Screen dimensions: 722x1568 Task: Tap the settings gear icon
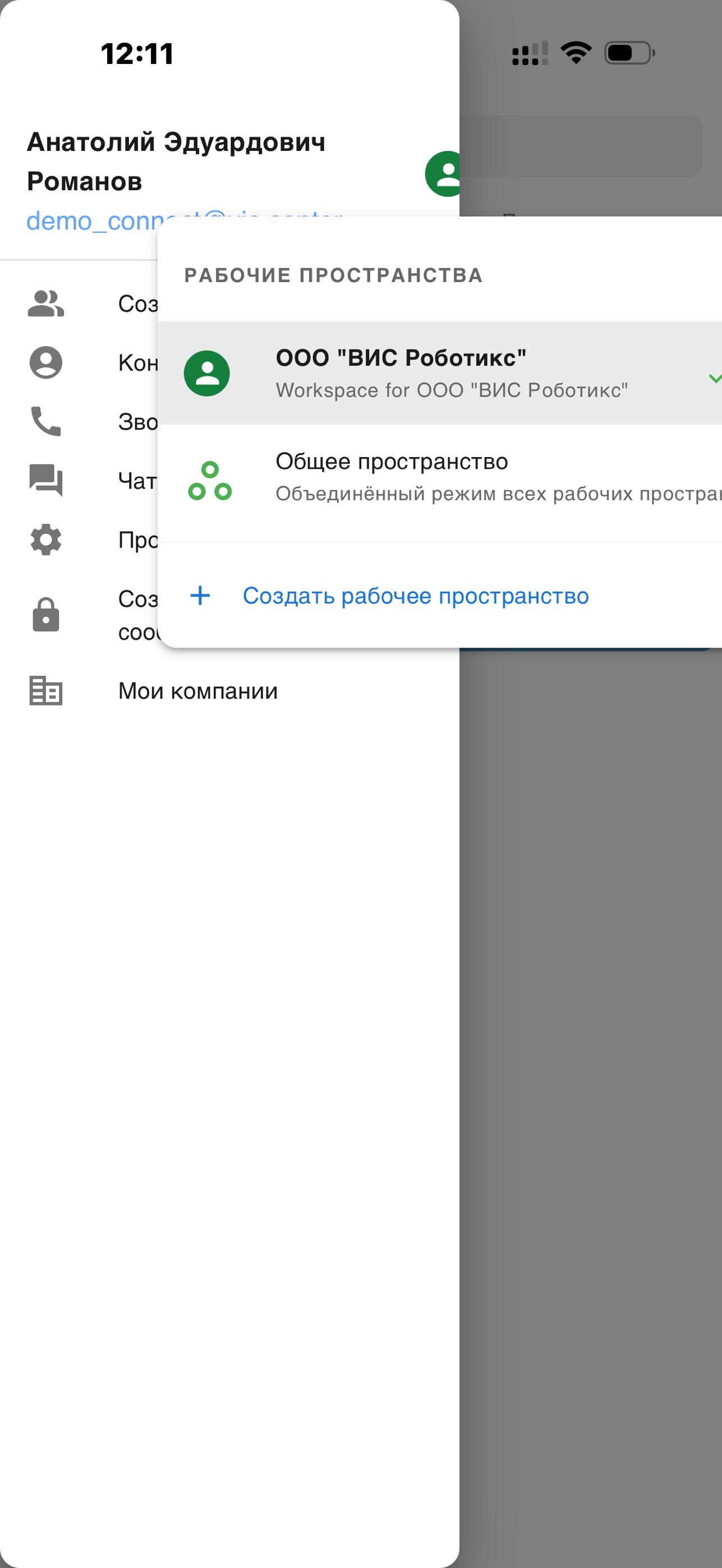[45, 539]
